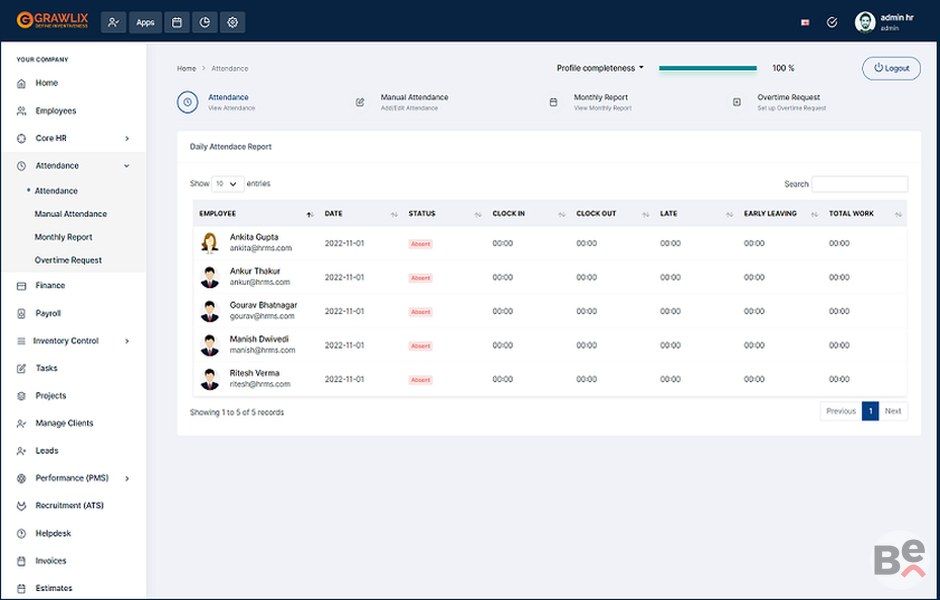940x600 pixels.
Task: Click the Payroll icon in sidebar
Action: (x=22, y=313)
